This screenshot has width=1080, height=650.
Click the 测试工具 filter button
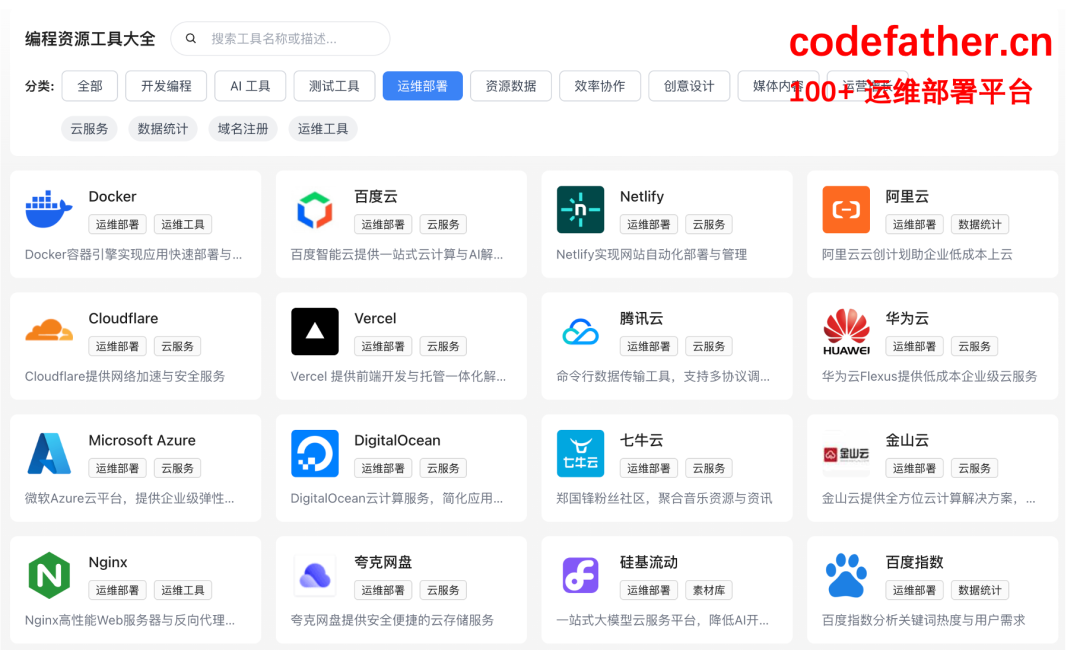[334, 86]
